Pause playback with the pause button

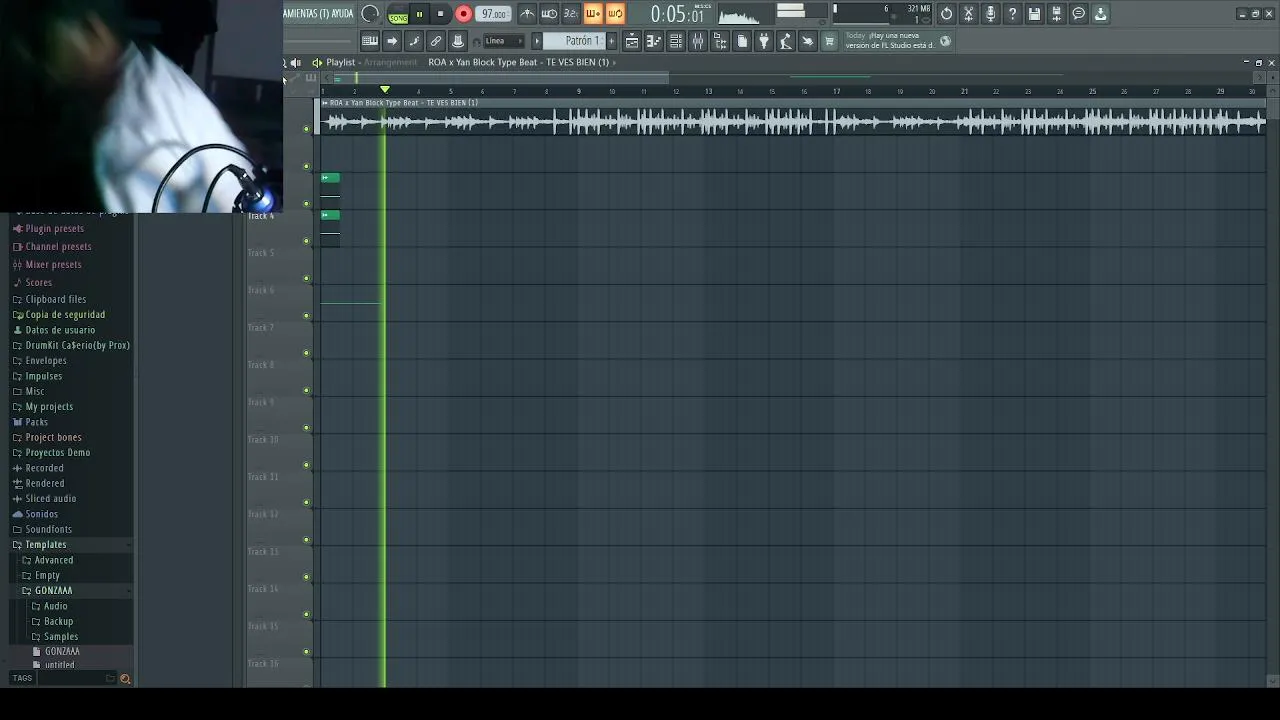pos(419,14)
